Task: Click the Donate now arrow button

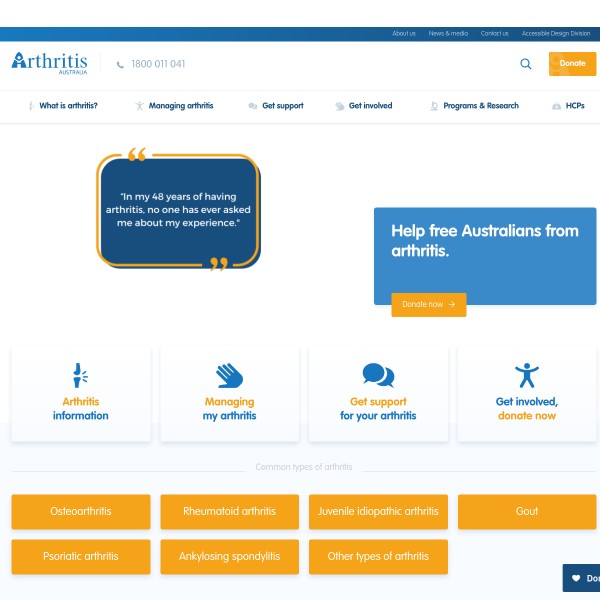Action: pos(428,304)
